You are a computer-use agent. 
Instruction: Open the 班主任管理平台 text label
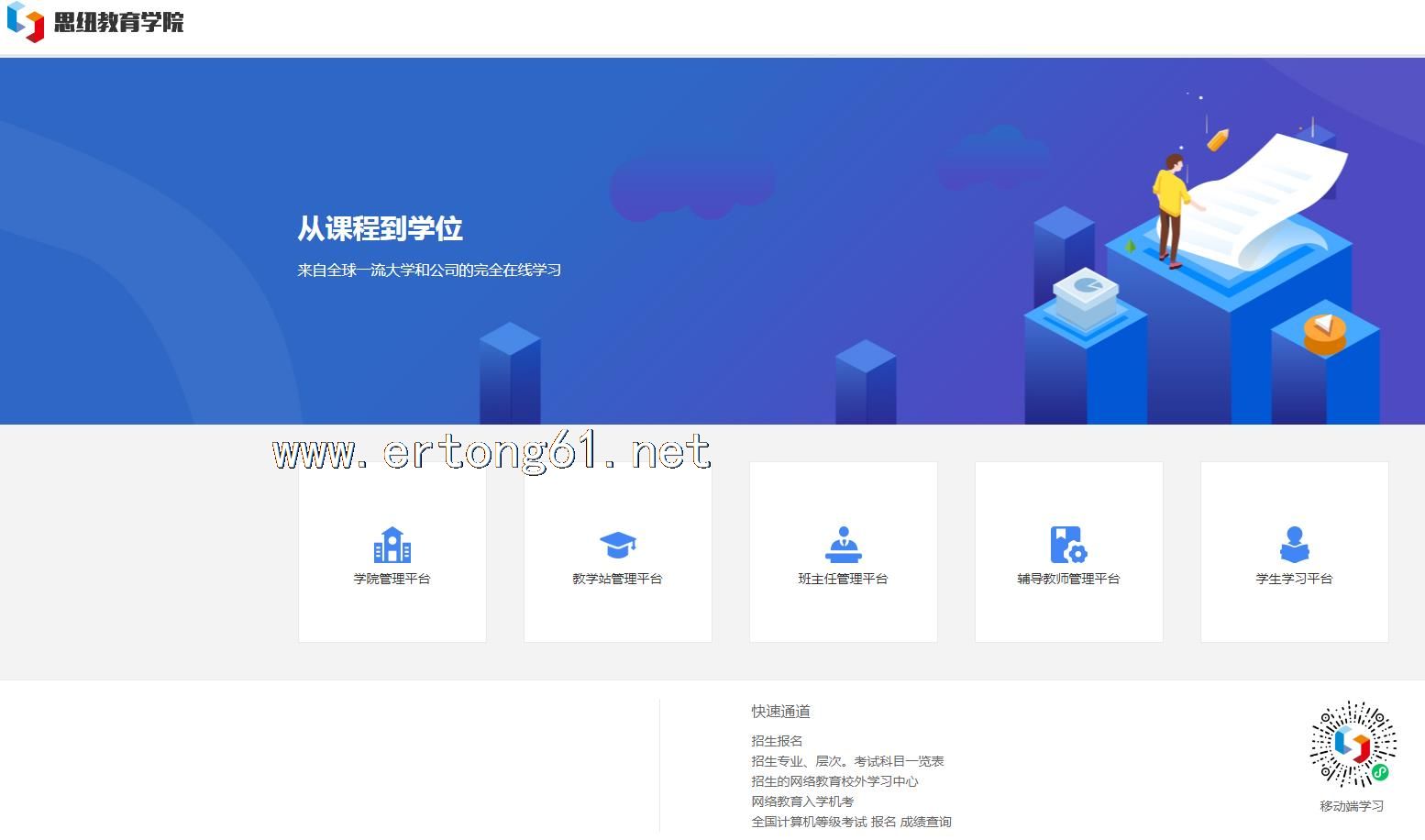(843, 579)
